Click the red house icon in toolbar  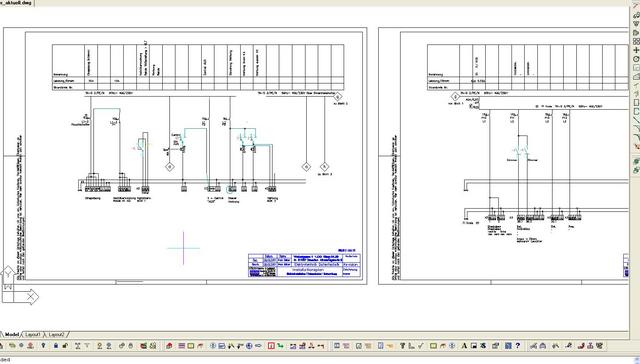[x=169, y=346]
